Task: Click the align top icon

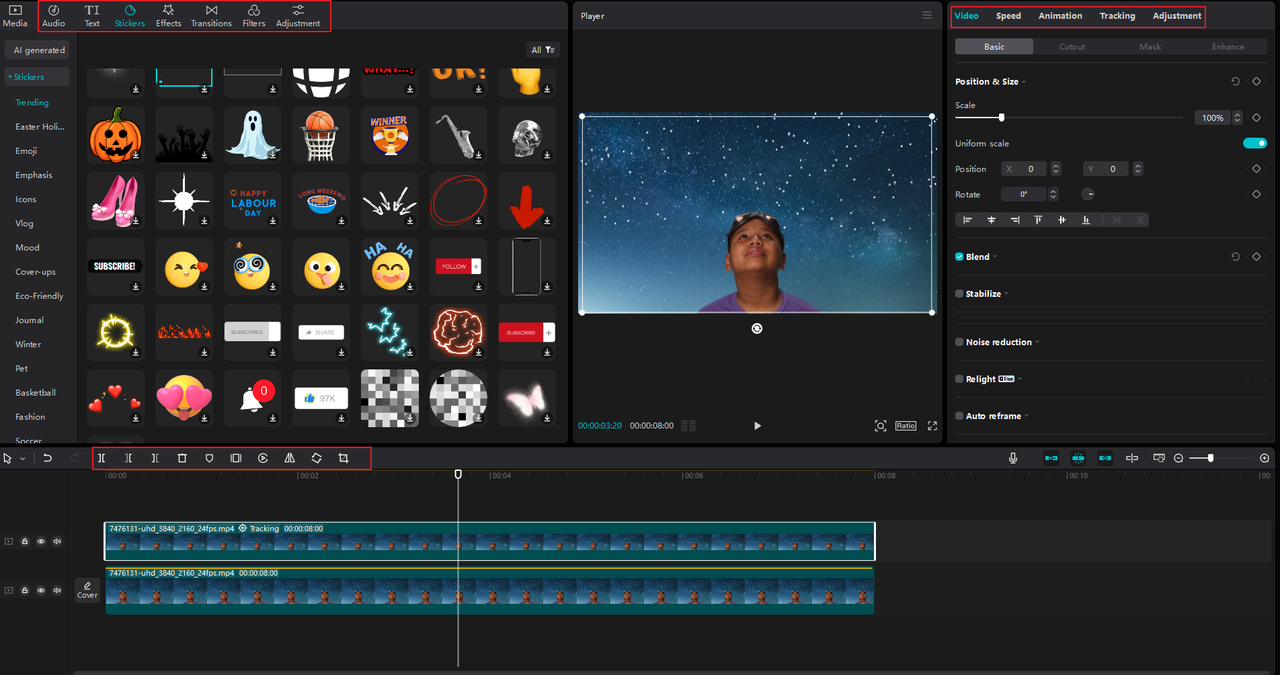Action: pos(1038,219)
